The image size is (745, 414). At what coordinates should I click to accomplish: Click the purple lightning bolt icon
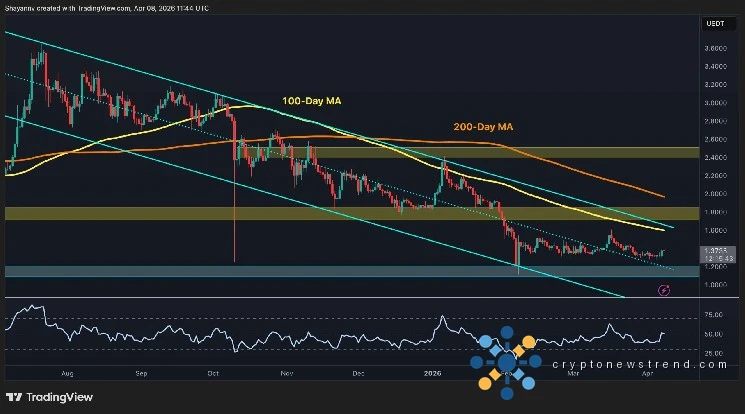[665, 290]
